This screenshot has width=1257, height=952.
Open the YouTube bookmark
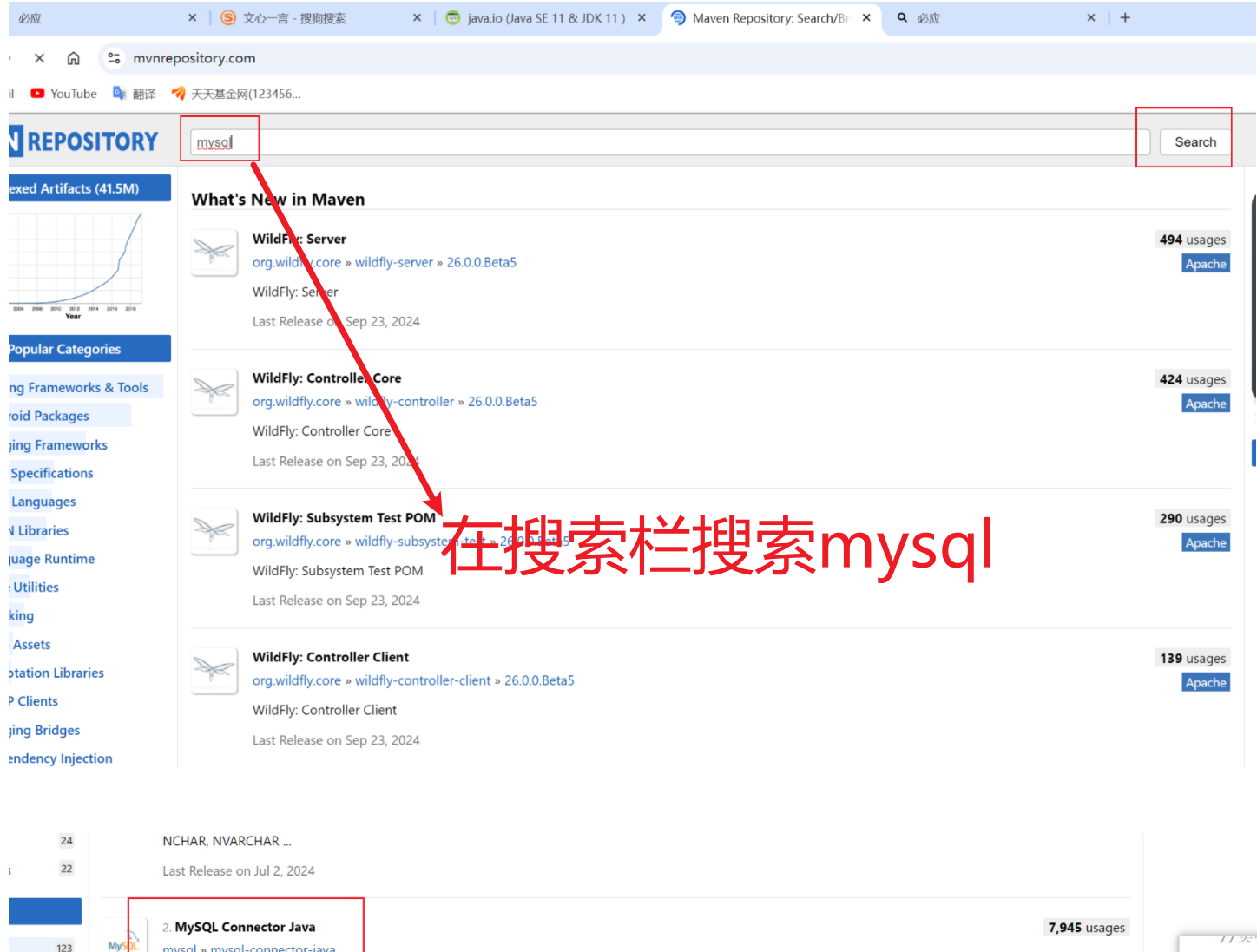point(64,94)
